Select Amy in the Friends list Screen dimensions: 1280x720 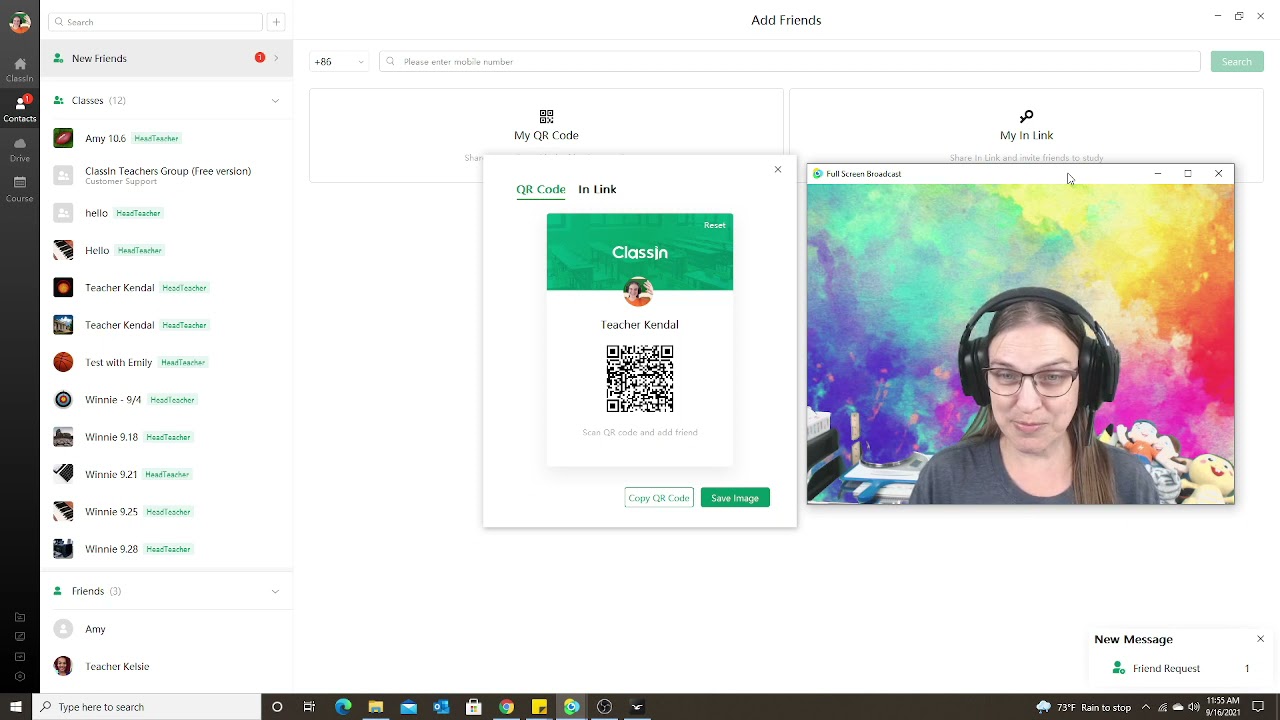(x=167, y=629)
